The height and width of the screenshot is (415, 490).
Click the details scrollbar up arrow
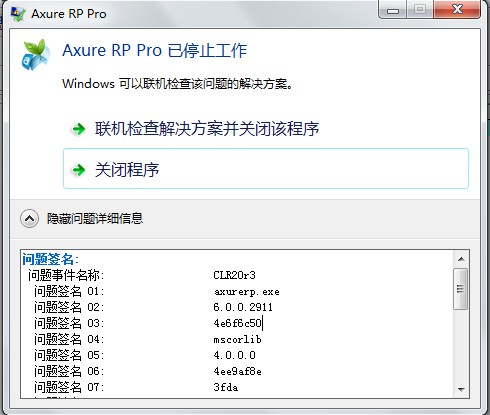click(461, 259)
